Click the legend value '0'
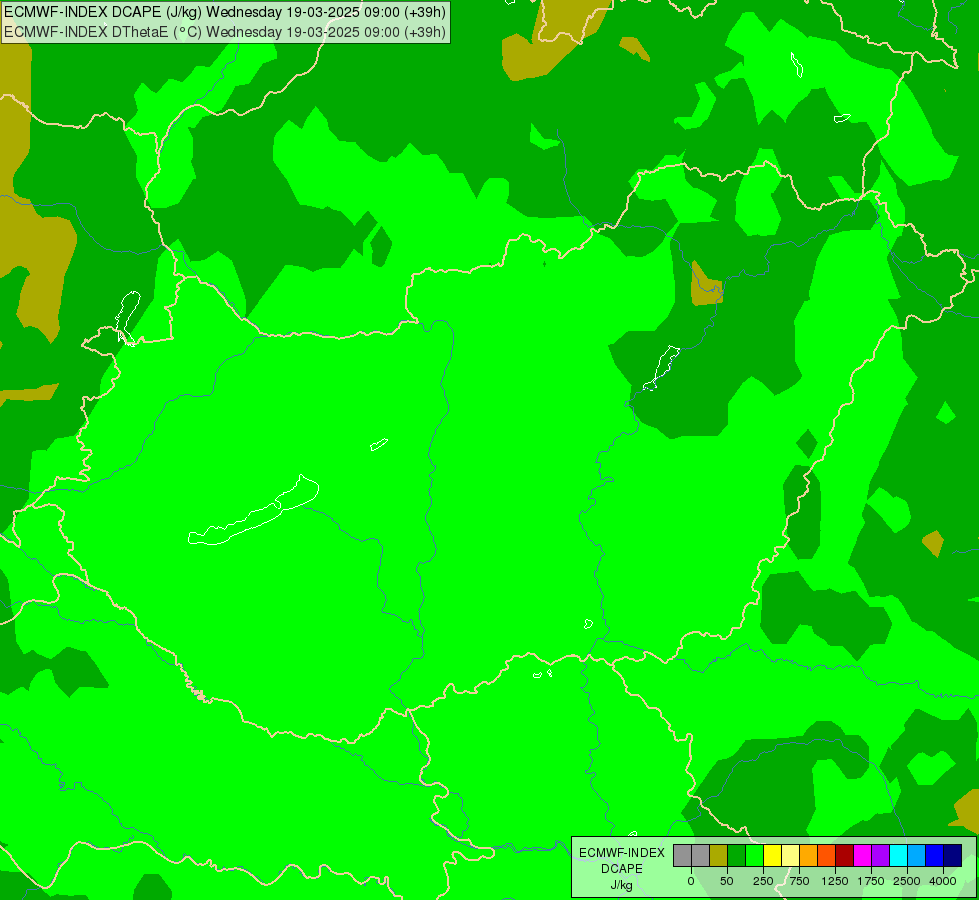 [x=691, y=881]
